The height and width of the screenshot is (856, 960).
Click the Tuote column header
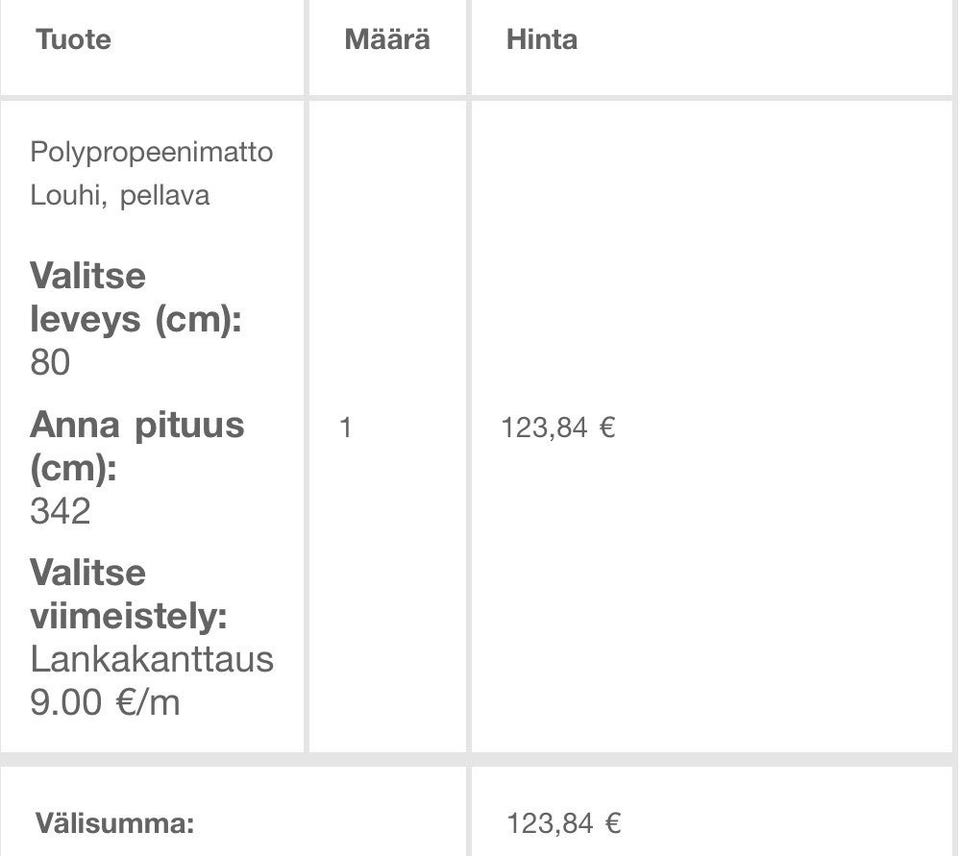(73, 40)
